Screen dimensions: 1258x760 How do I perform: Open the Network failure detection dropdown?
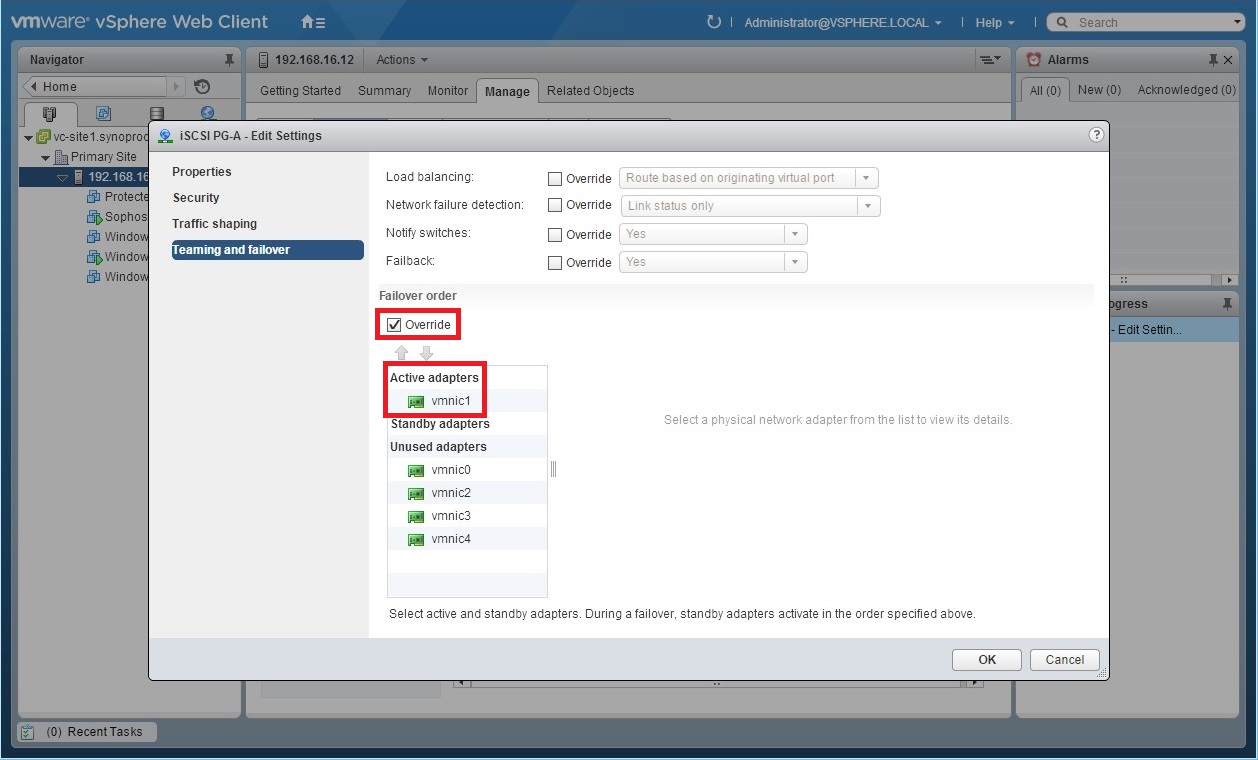868,205
